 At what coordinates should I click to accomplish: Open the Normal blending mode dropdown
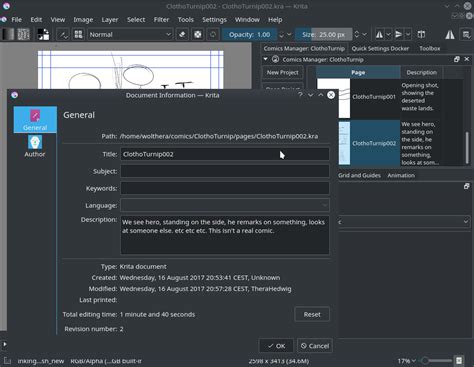click(x=130, y=34)
